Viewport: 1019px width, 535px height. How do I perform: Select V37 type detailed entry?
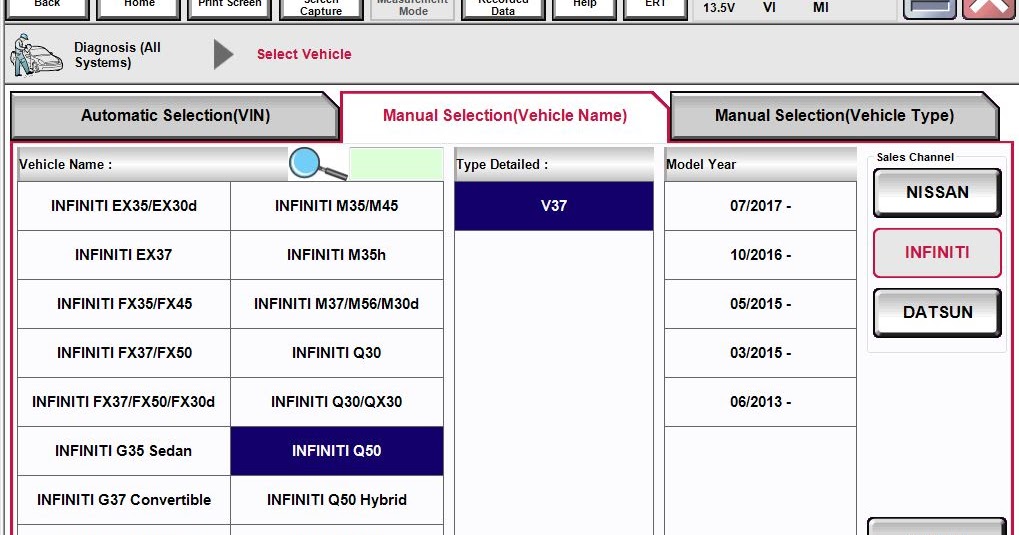tap(554, 206)
